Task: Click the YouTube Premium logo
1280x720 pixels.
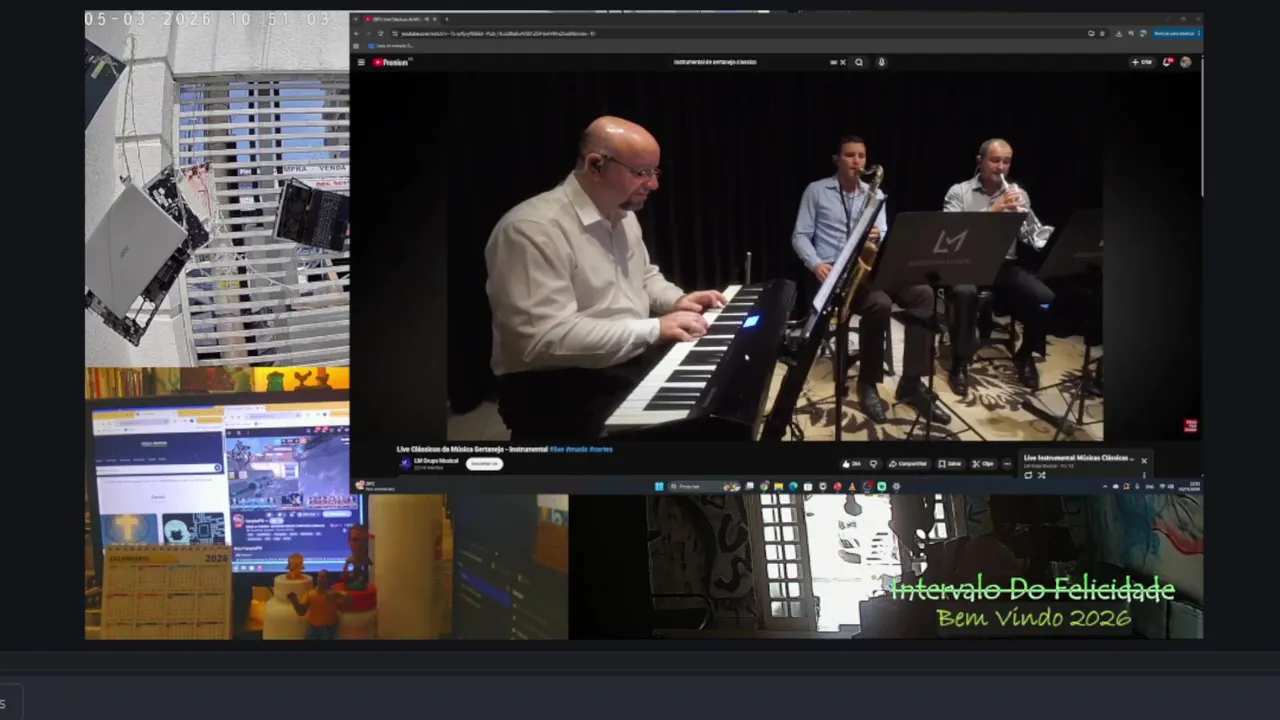Action: tap(391, 62)
